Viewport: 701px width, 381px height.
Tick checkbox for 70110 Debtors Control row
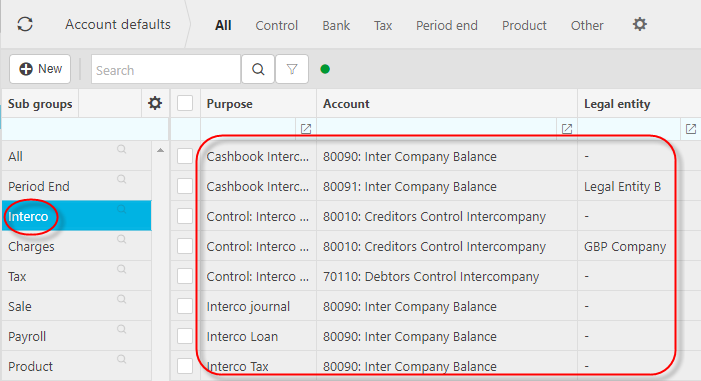coord(185,276)
